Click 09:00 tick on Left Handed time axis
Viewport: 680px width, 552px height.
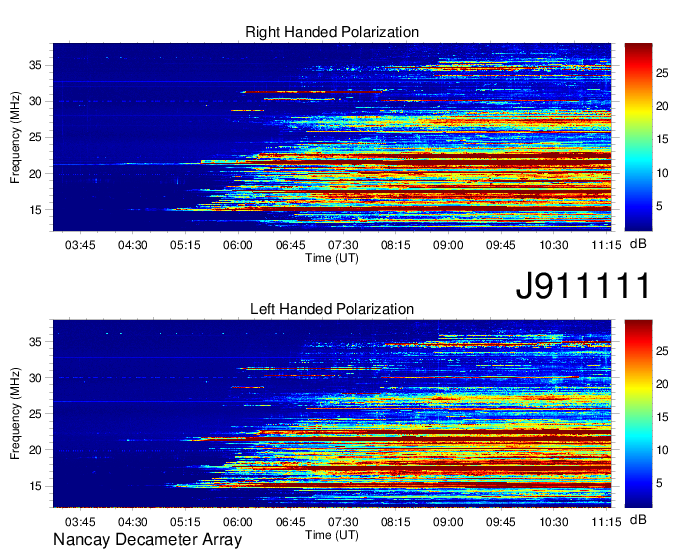click(x=448, y=522)
